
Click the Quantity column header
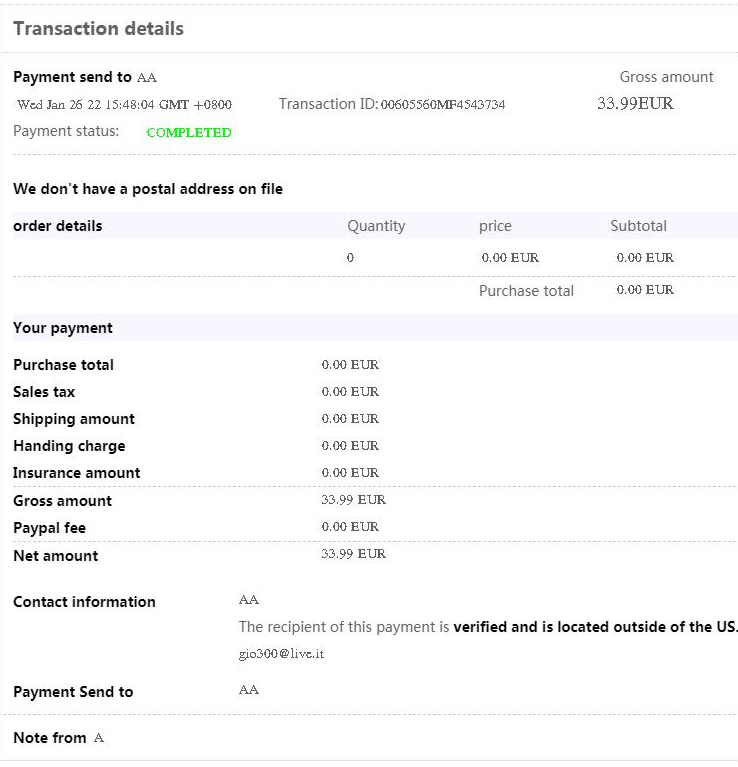tap(376, 226)
